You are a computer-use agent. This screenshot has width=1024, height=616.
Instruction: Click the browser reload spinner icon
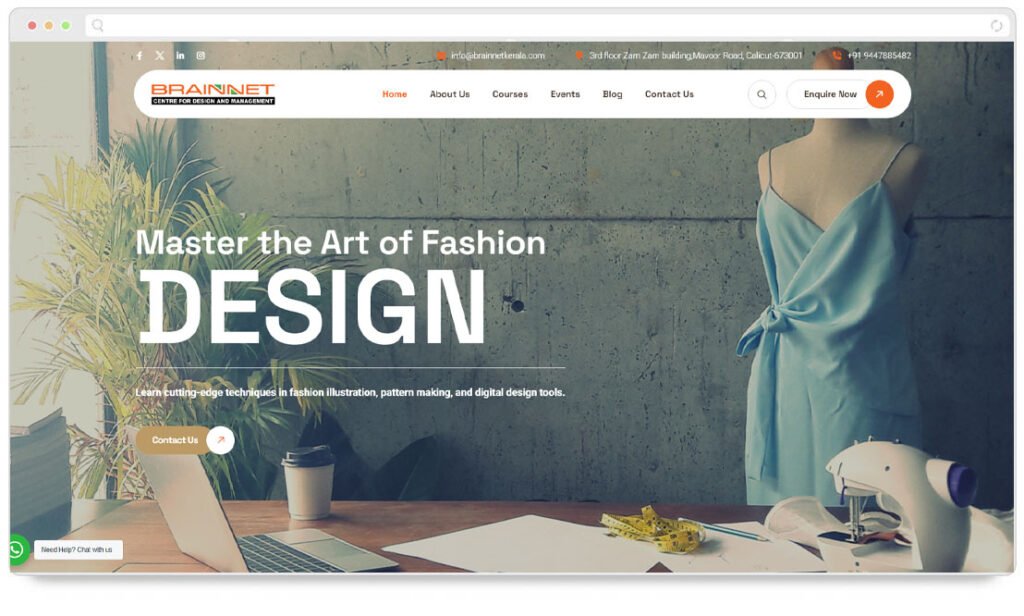996,25
